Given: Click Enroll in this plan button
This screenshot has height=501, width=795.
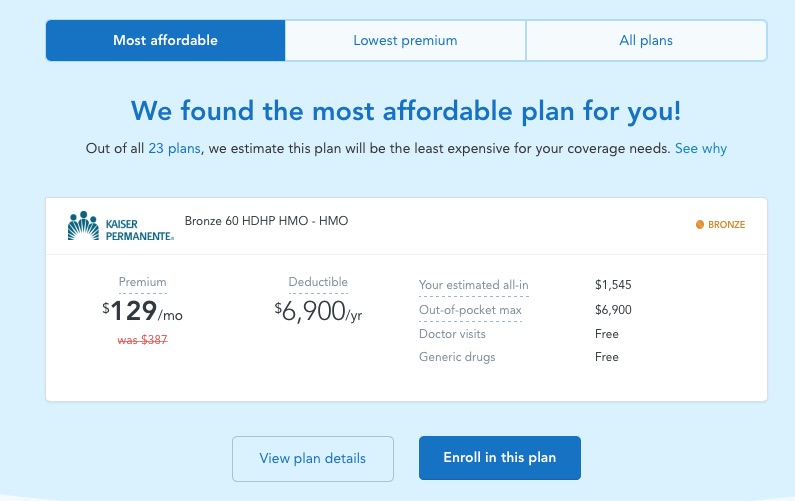Looking at the screenshot, I should 499,458.
